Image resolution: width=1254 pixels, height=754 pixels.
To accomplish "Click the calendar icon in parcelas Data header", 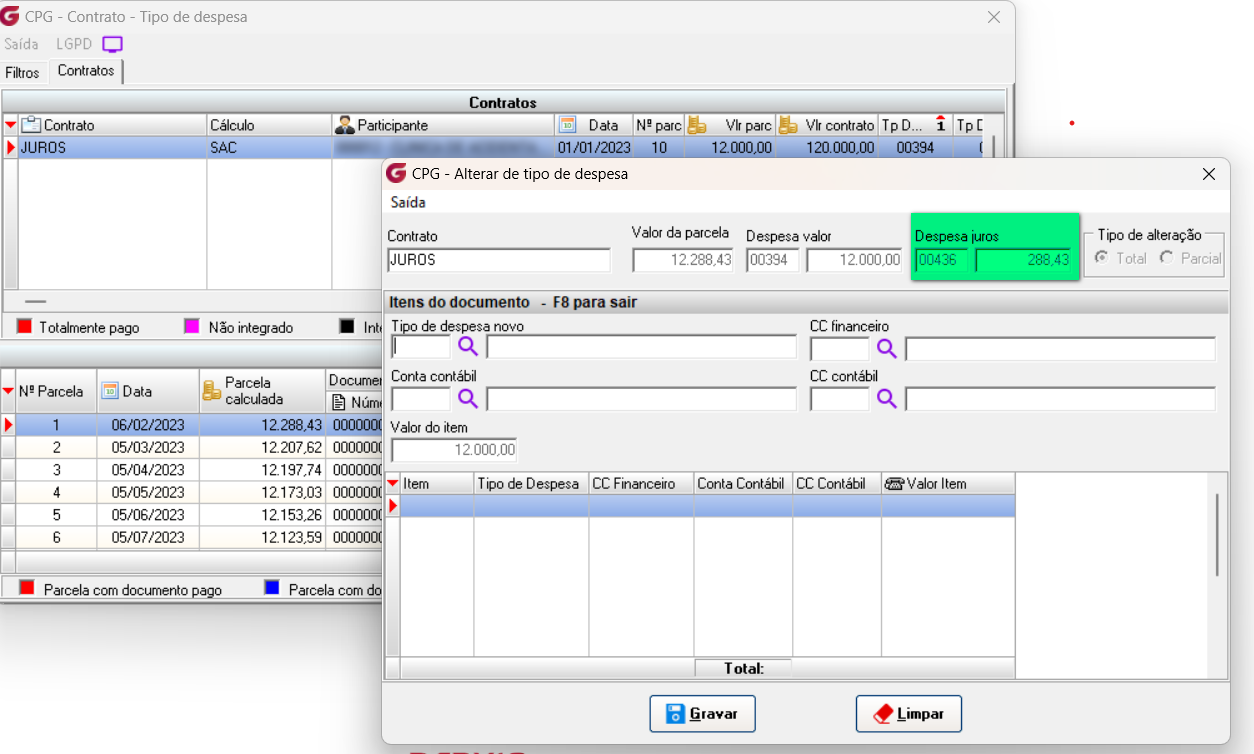I will click(111, 390).
